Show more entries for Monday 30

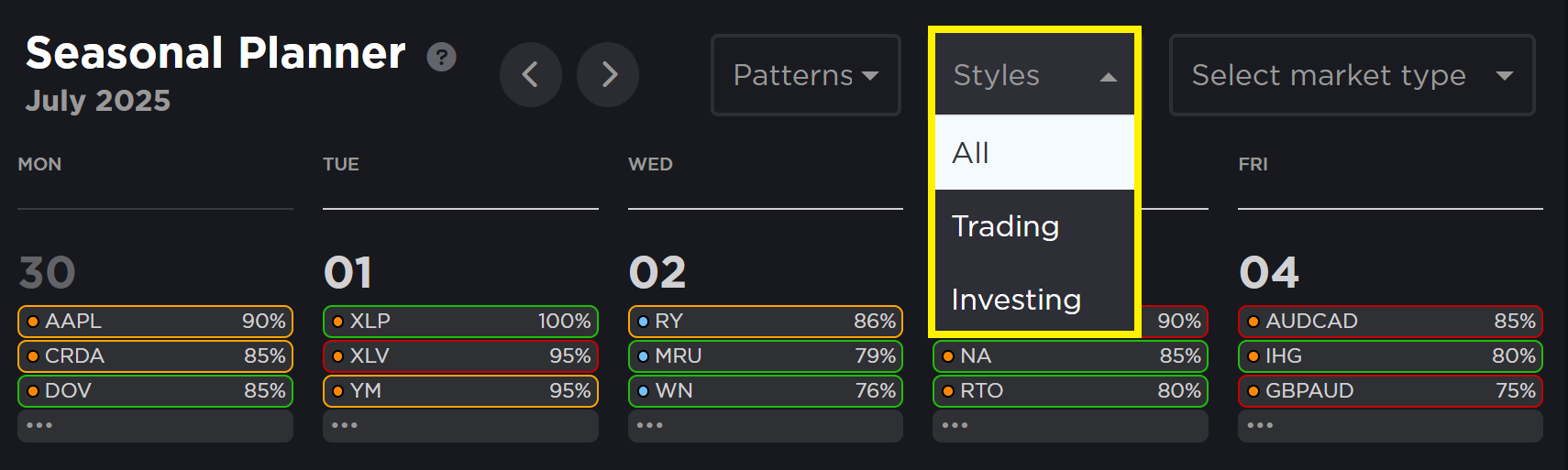155,426
